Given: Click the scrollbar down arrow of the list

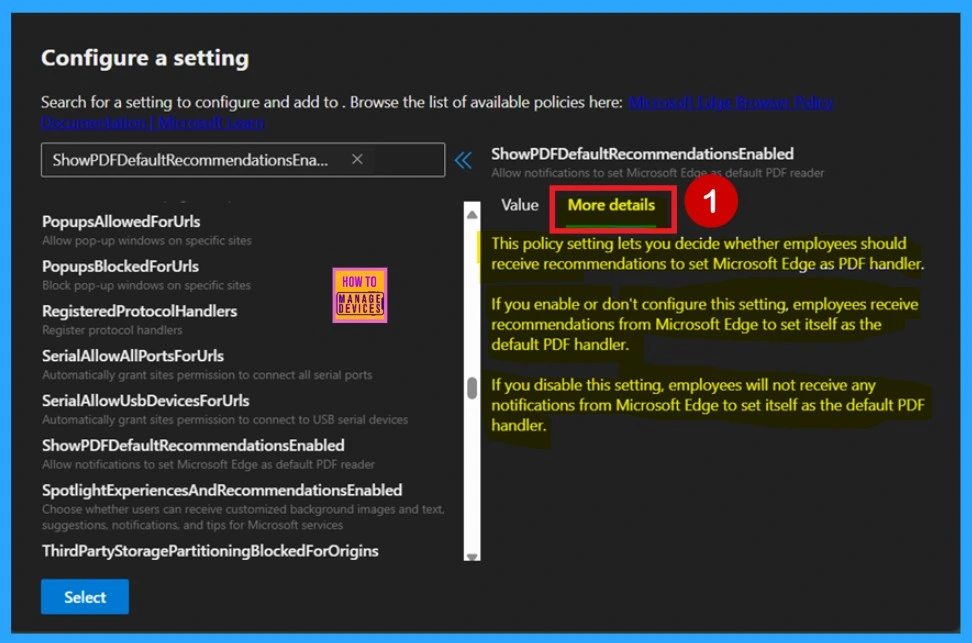Looking at the screenshot, I should (472, 556).
